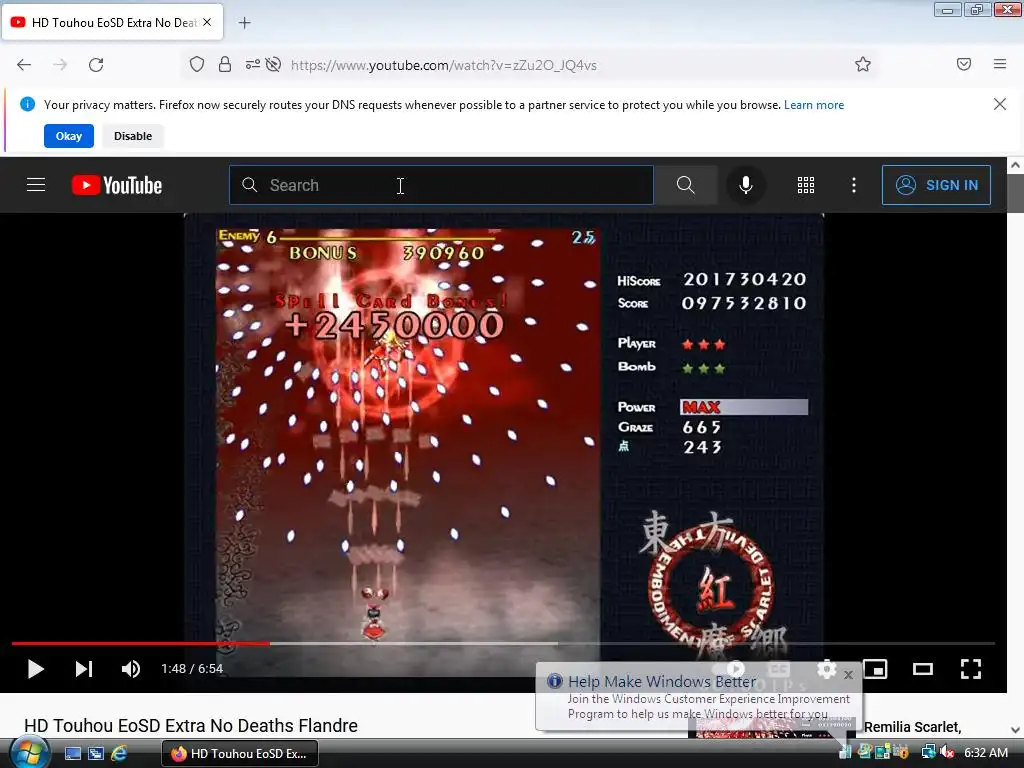The height and width of the screenshot is (768, 1024).
Task: Click the blocked autoplay icon in address bar
Action: tap(274, 64)
